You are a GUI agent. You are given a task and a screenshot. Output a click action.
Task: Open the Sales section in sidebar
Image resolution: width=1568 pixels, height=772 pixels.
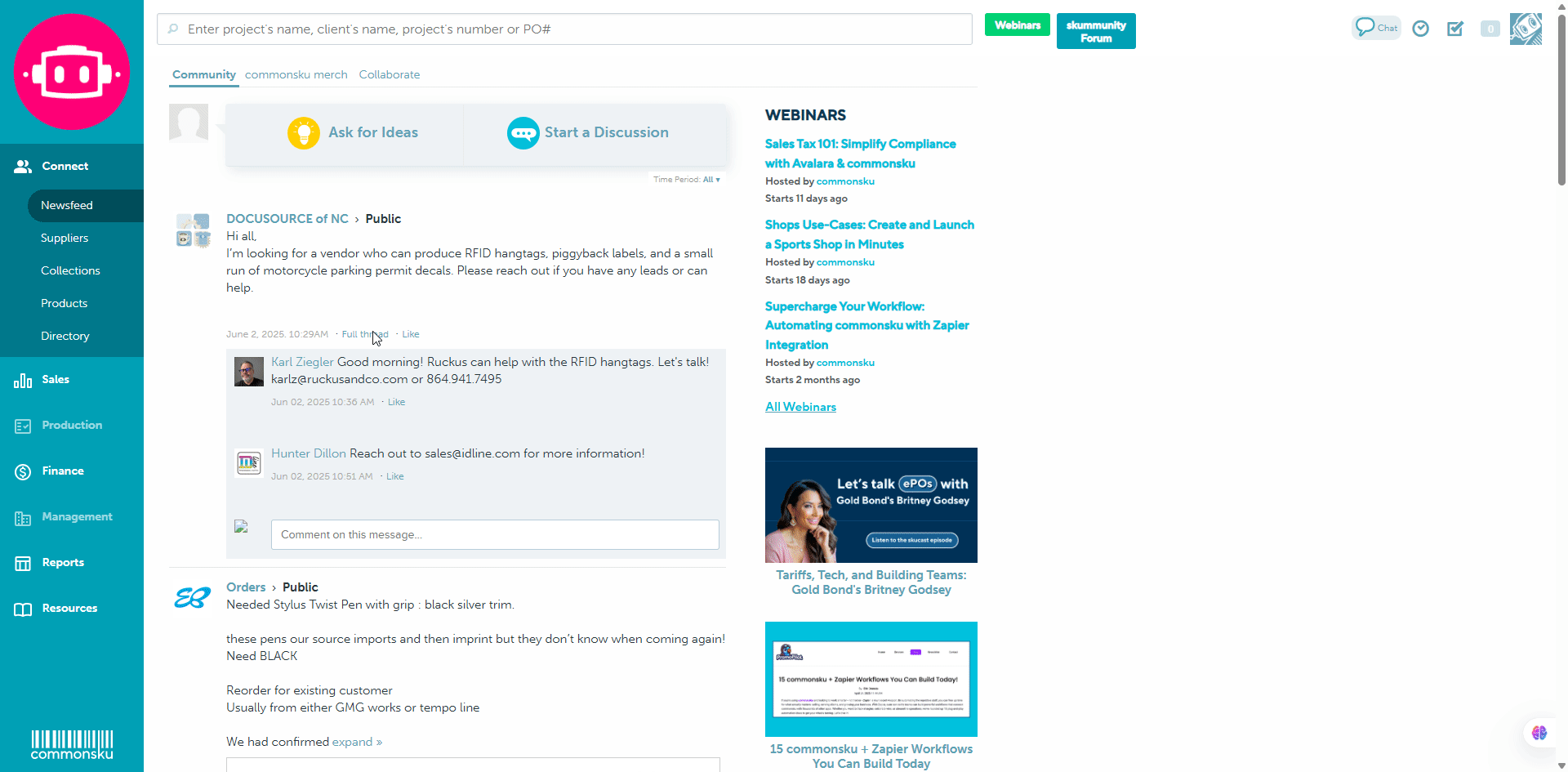click(x=56, y=380)
